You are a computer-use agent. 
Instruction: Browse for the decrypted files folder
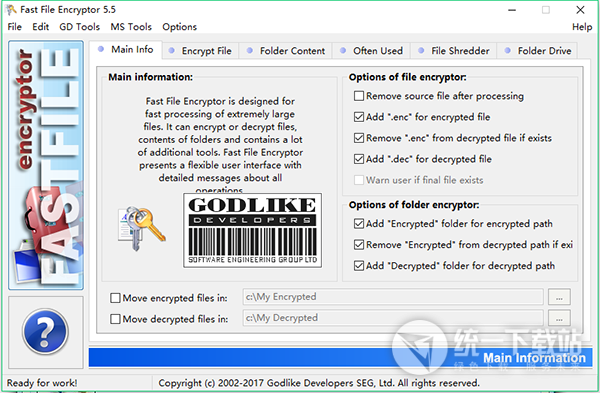click(x=559, y=318)
